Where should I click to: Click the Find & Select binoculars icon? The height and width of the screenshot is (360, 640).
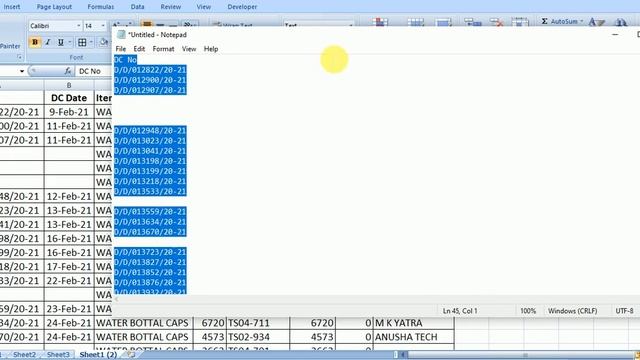point(621,22)
